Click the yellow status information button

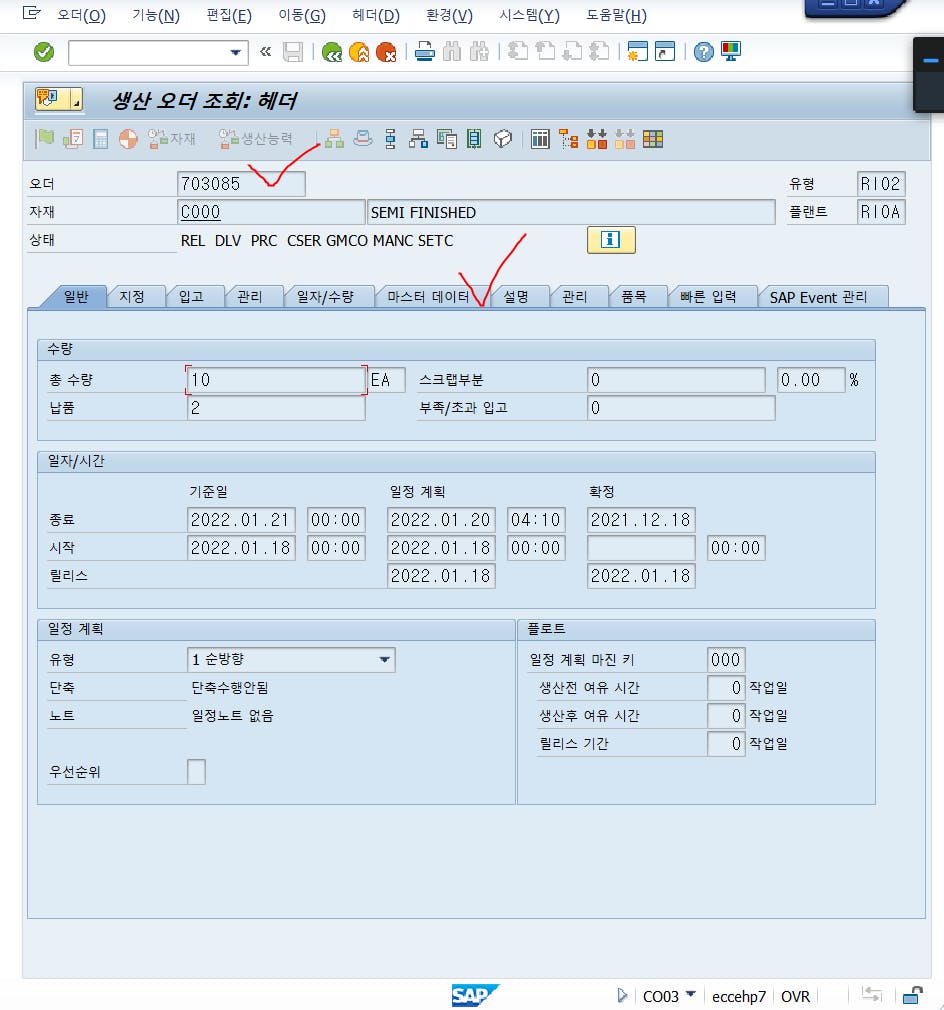611,240
